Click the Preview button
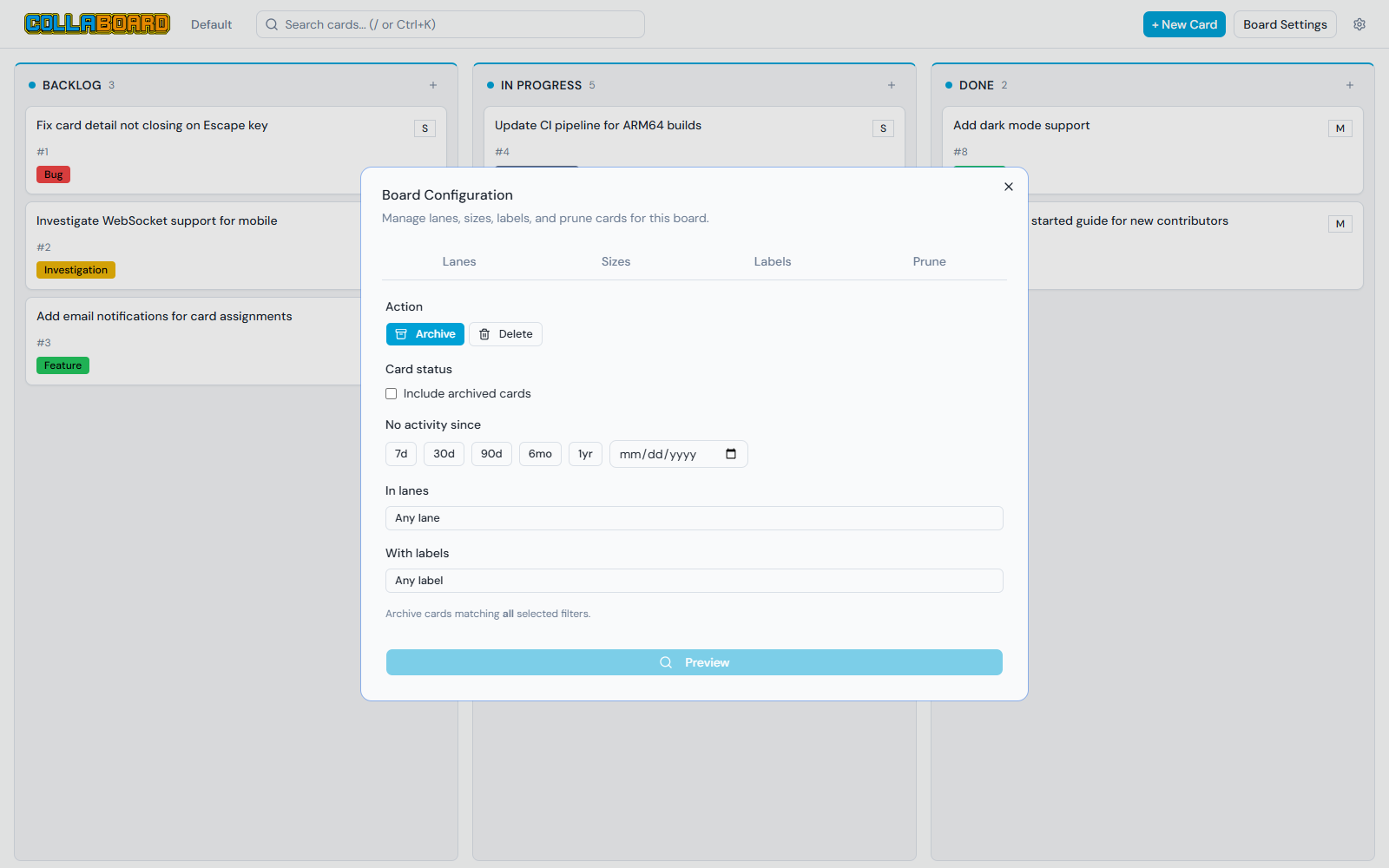 694,662
